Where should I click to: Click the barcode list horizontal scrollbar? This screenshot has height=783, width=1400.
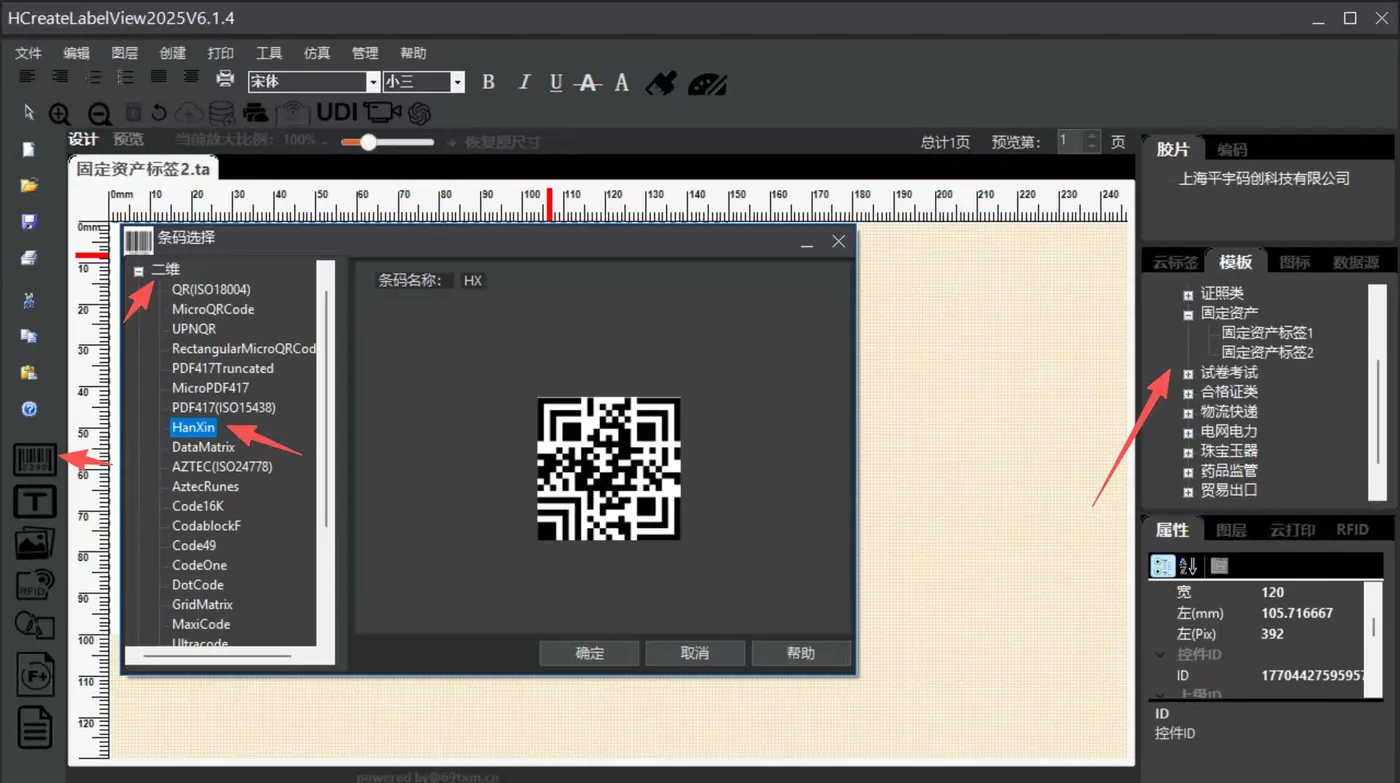coord(217,657)
